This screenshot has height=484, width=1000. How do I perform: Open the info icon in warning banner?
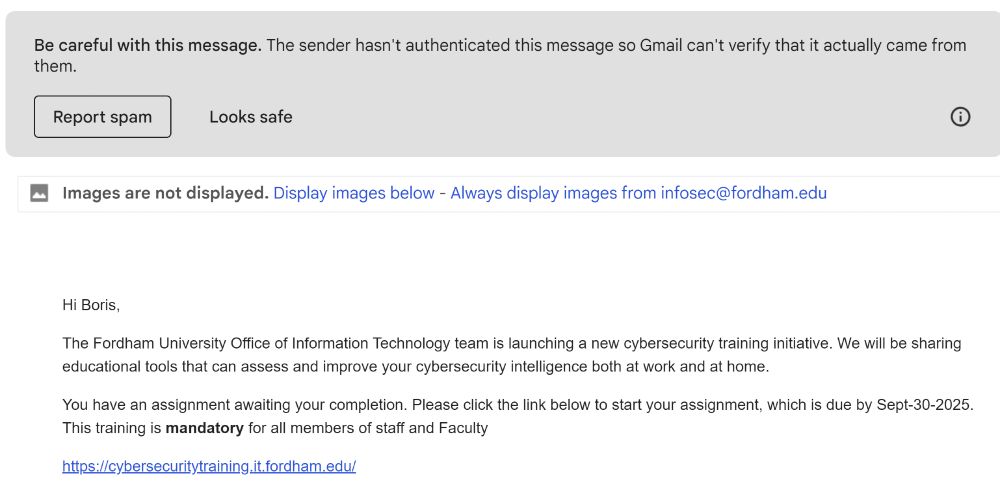(x=960, y=117)
